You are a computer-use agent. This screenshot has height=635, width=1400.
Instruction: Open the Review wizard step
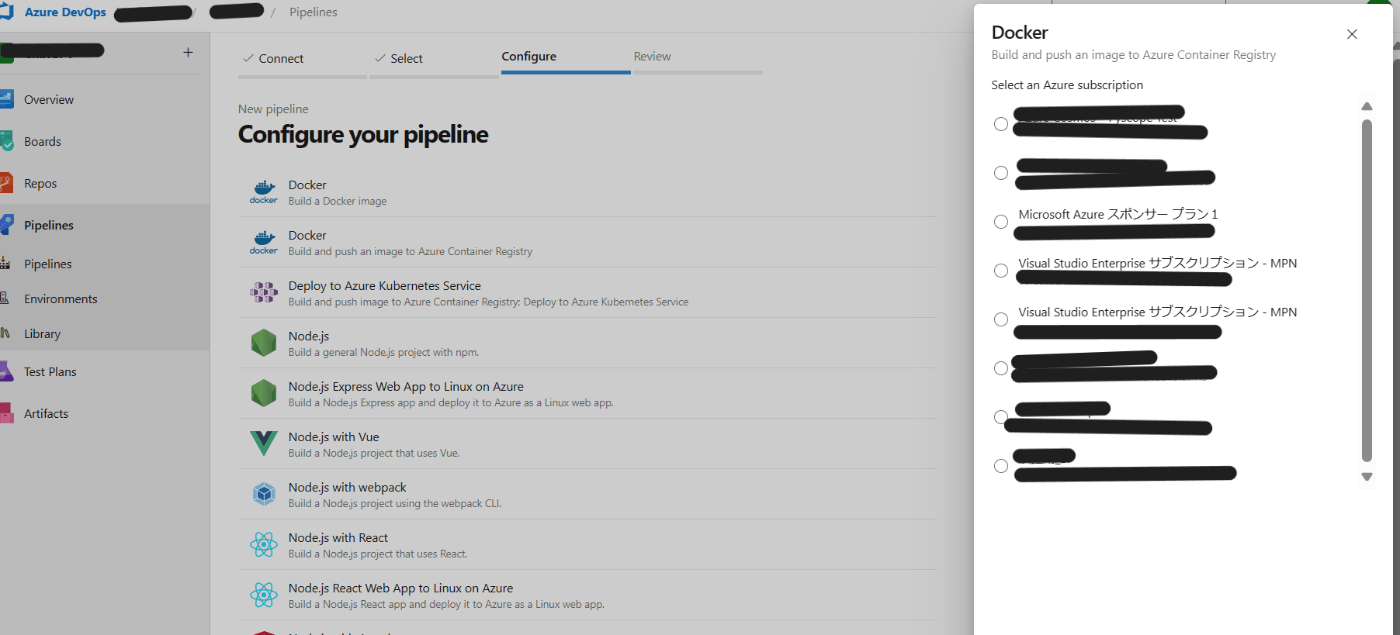tap(697, 58)
